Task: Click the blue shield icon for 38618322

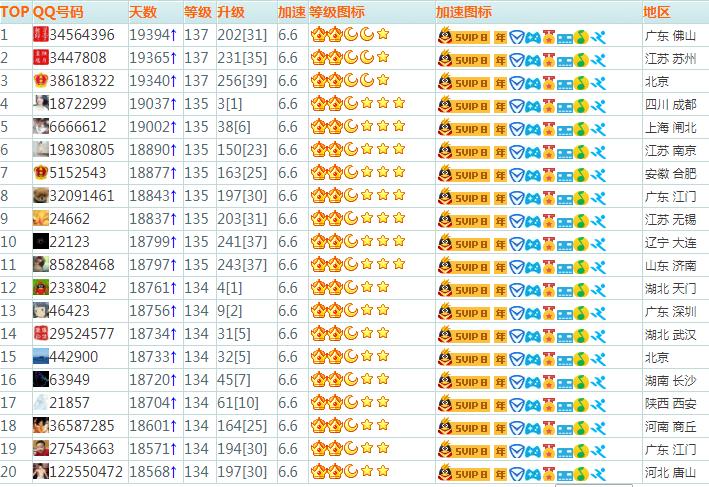Action: pos(516,83)
